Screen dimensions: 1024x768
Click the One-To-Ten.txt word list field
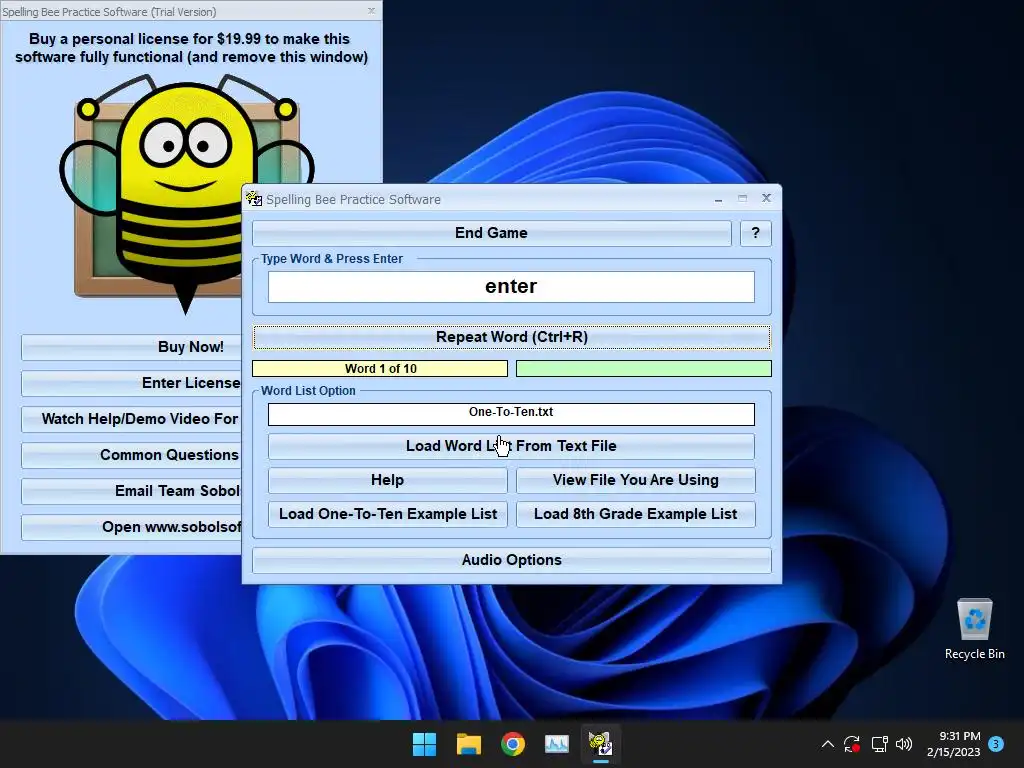point(511,413)
